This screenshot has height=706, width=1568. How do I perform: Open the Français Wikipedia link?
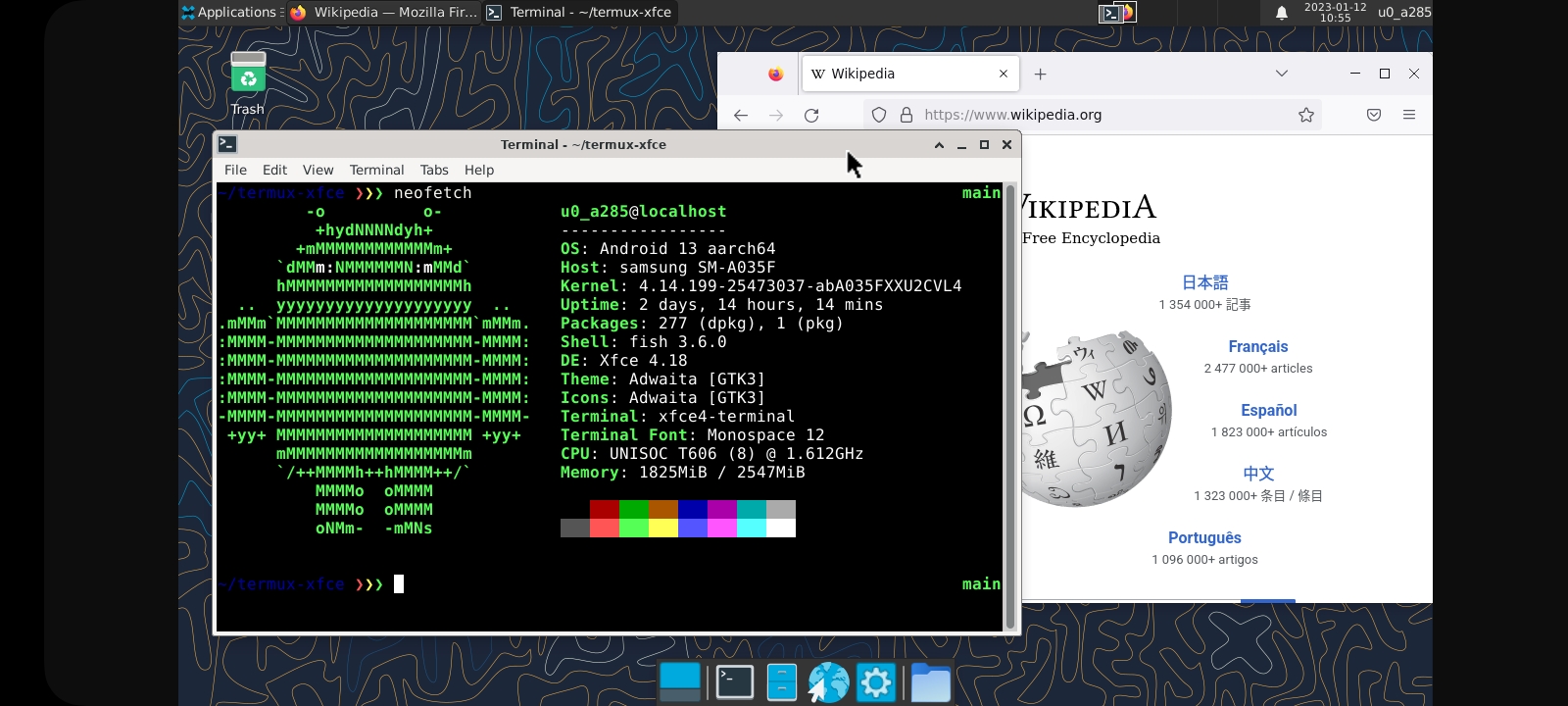(1258, 347)
